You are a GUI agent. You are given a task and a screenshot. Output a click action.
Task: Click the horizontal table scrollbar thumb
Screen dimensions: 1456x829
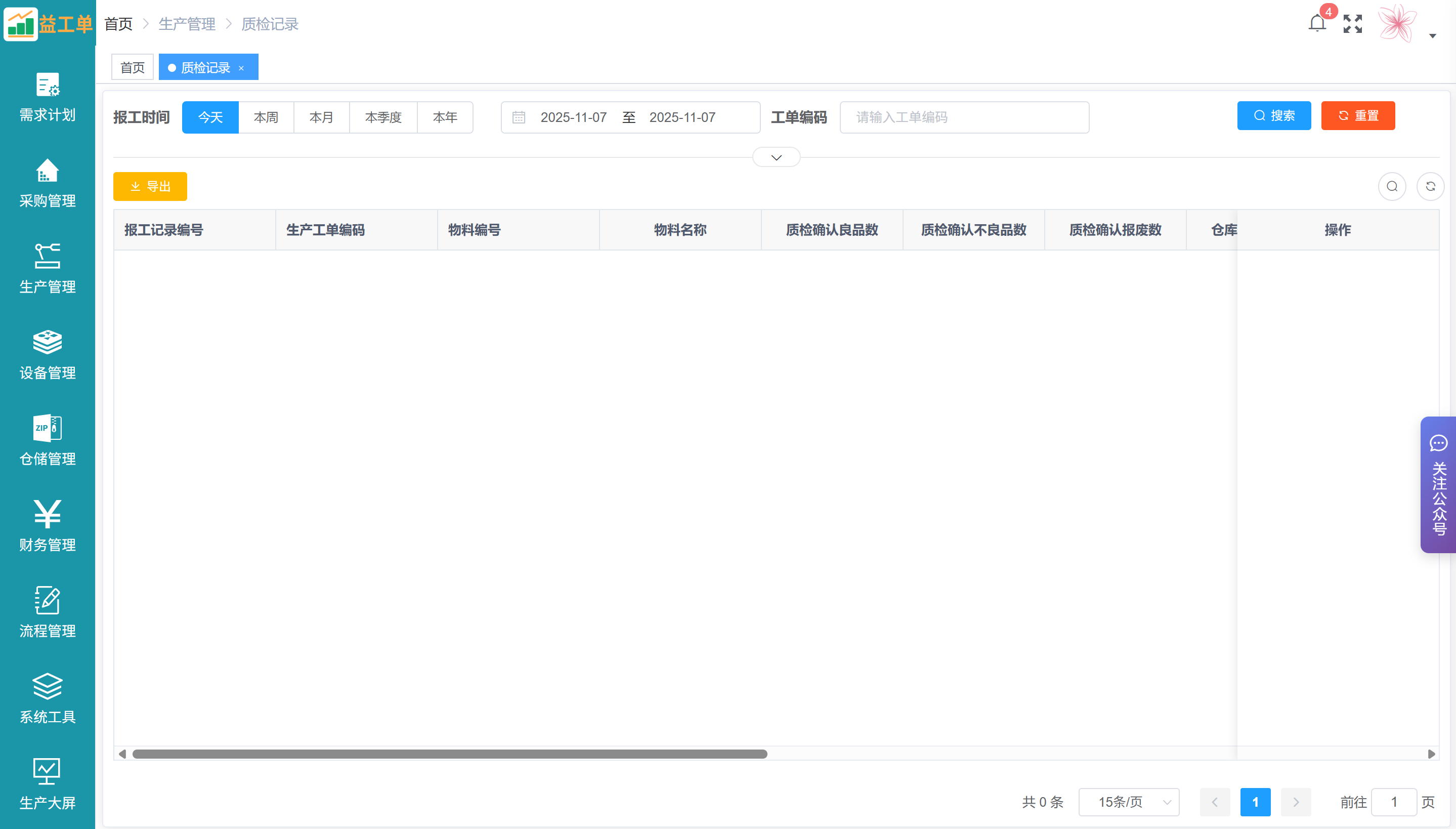coord(449,754)
